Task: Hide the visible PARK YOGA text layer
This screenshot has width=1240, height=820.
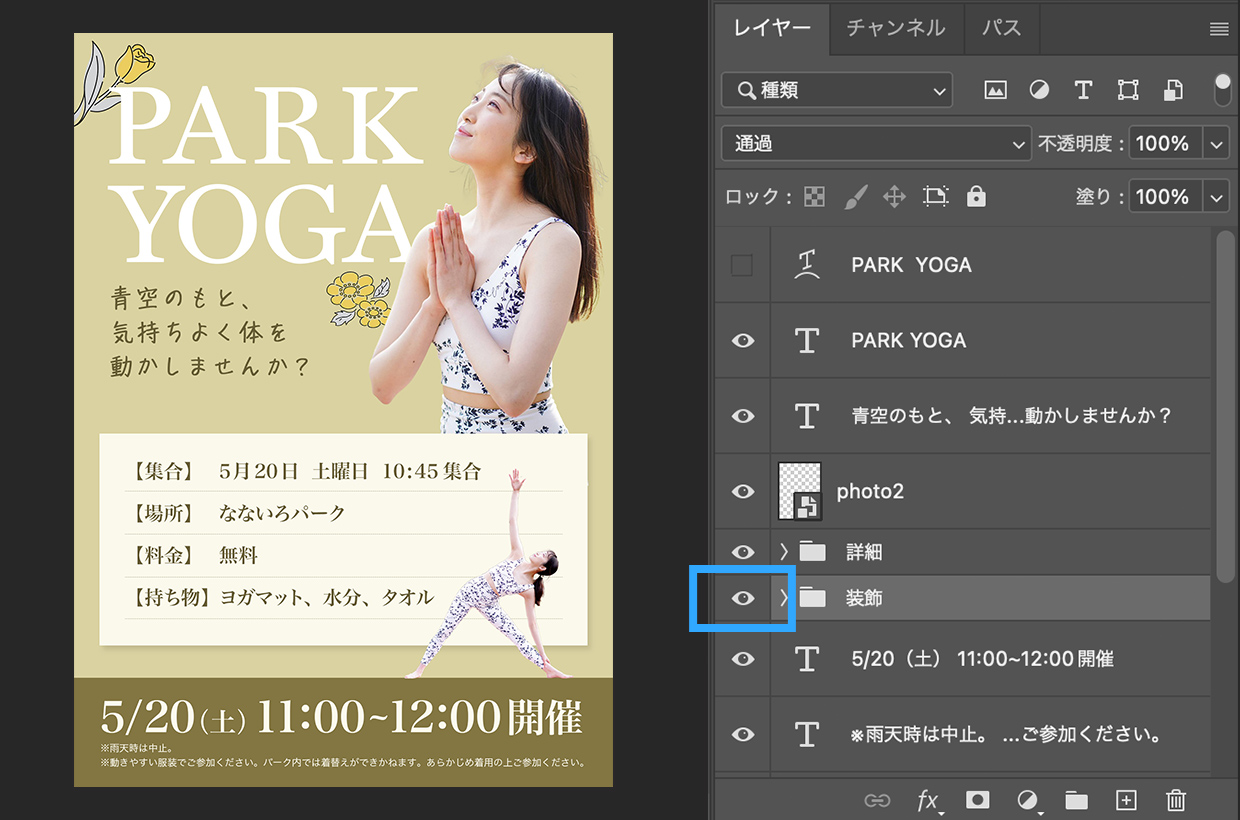Action: pyautogui.click(x=742, y=340)
